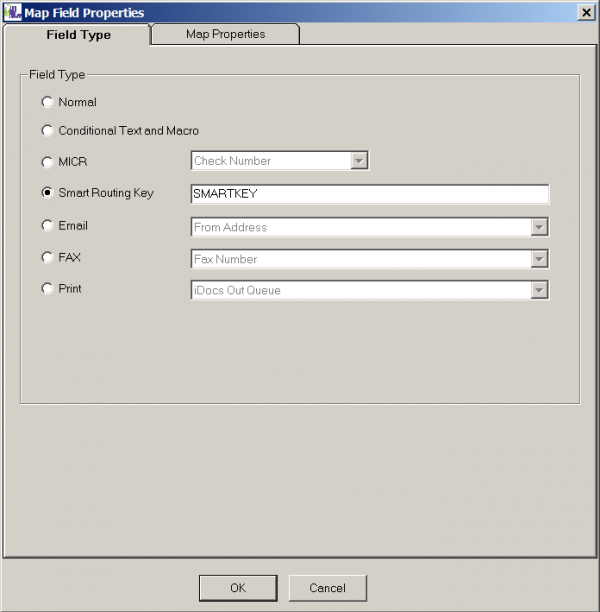Image resolution: width=600 pixels, height=612 pixels.
Task: Choose the Conditional Text and Macro option
Action: [47, 131]
